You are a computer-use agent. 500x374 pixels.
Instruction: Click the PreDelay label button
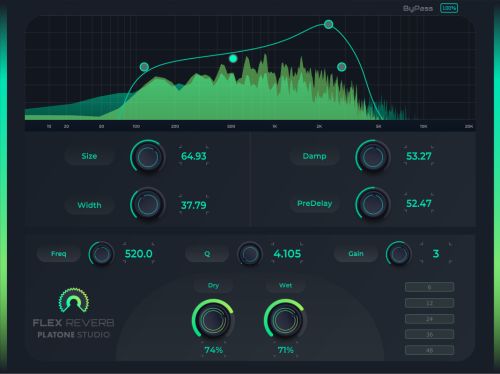[x=314, y=203]
